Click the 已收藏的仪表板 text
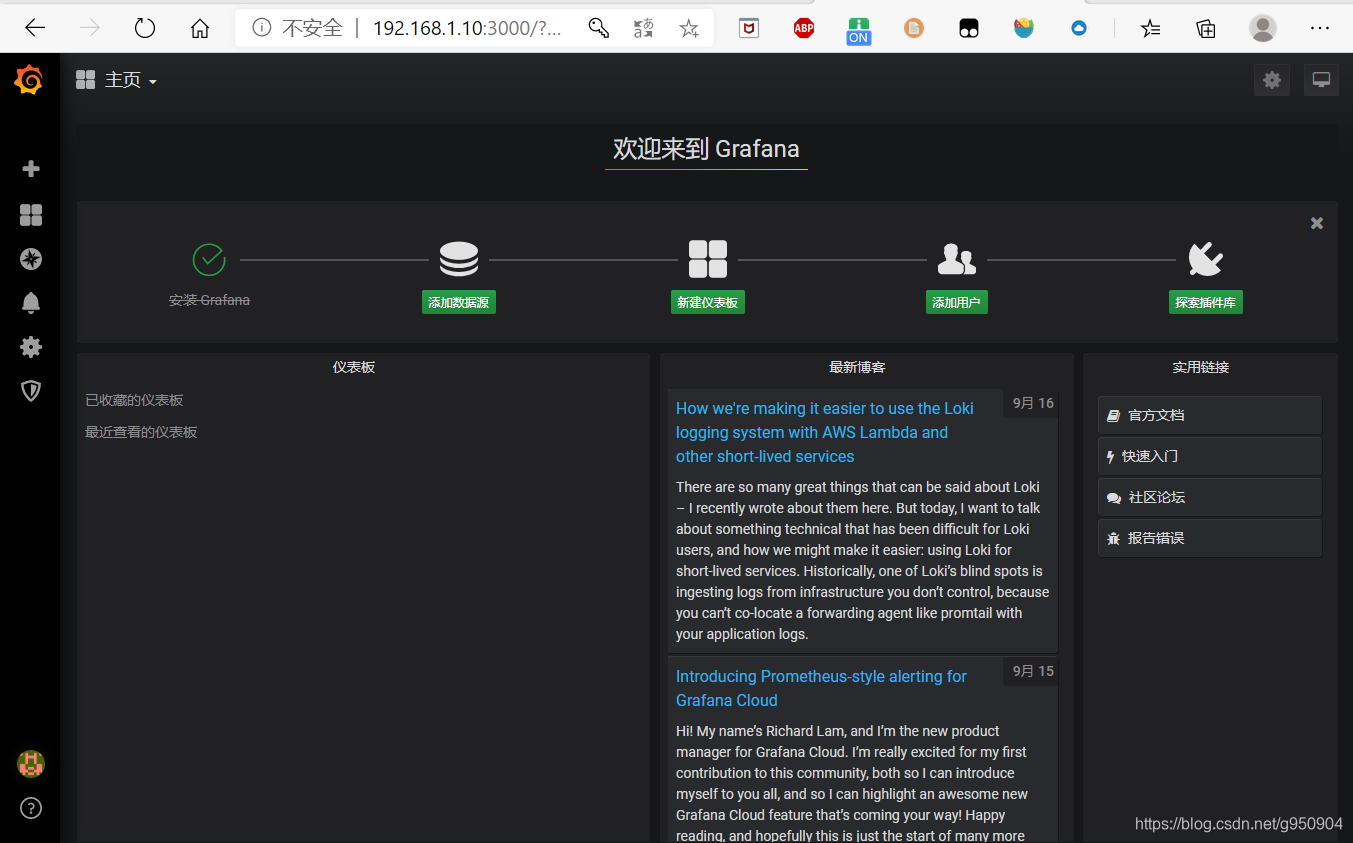Image resolution: width=1353 pixels, height=843 pixels. tap(134, 400)
